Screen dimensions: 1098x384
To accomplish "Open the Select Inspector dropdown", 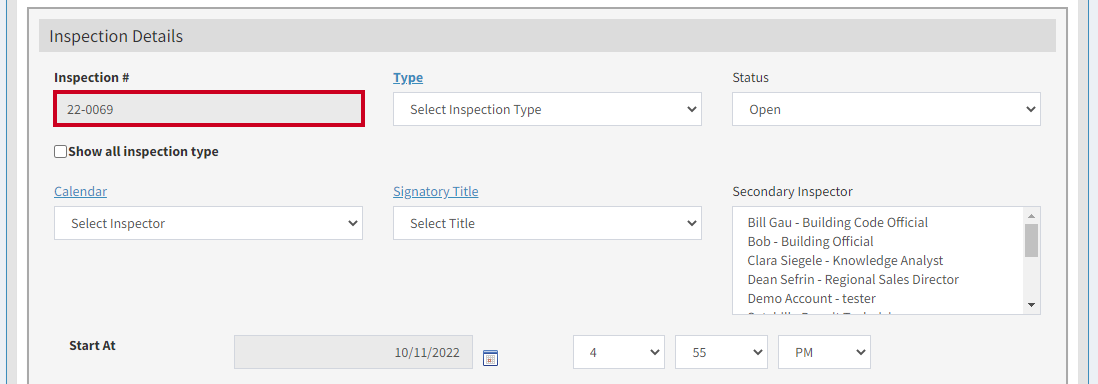I will coord(208,224).
